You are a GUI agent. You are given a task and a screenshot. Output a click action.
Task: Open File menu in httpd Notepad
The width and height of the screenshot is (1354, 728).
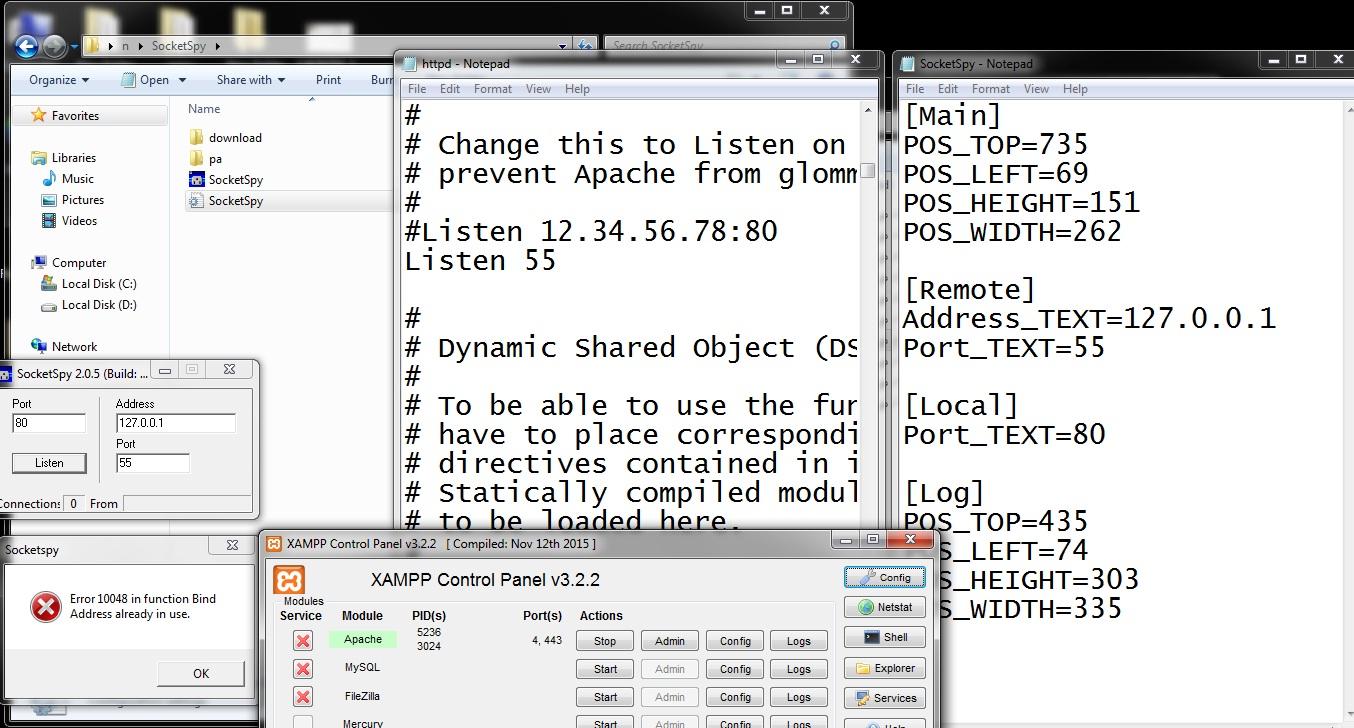click(x=417, y=89)
